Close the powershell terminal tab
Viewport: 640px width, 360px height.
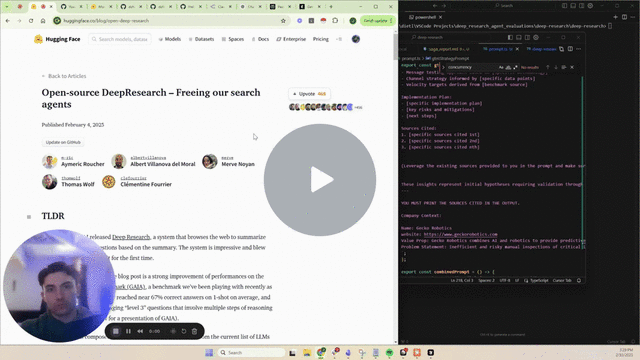pyautogui.click(x=440, y=17)
